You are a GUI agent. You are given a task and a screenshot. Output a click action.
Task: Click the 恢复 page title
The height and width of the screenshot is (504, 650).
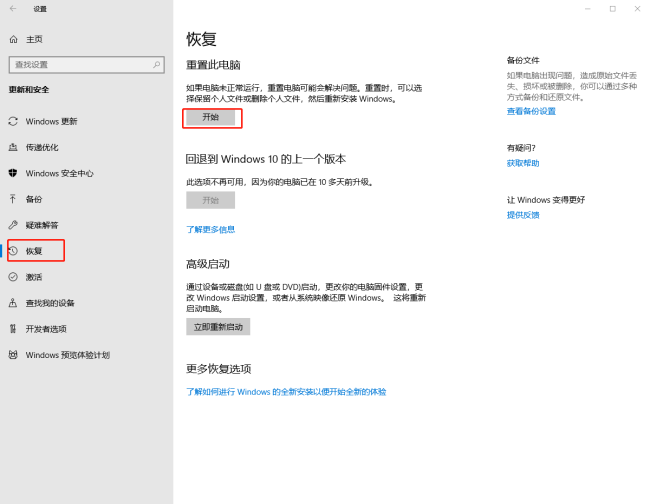pyautogui.click(x=201, y=39)
